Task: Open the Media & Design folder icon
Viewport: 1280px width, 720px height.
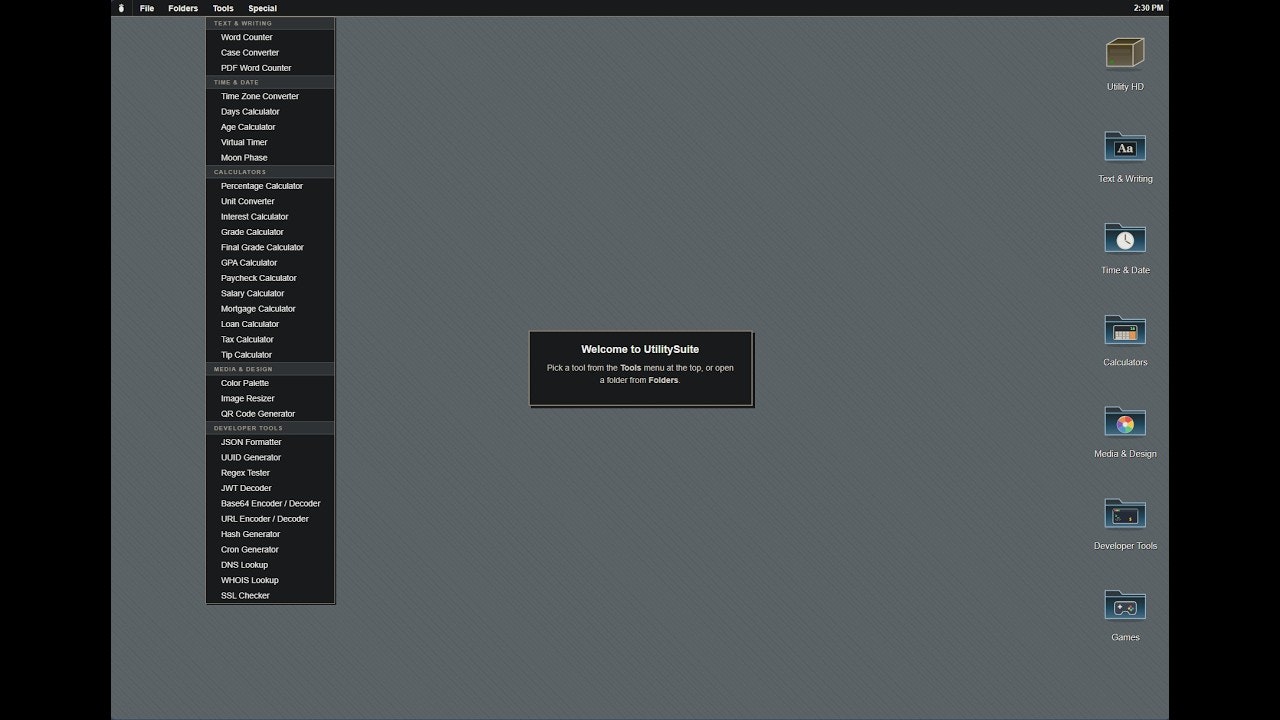Action: [x=1125, y=421]
